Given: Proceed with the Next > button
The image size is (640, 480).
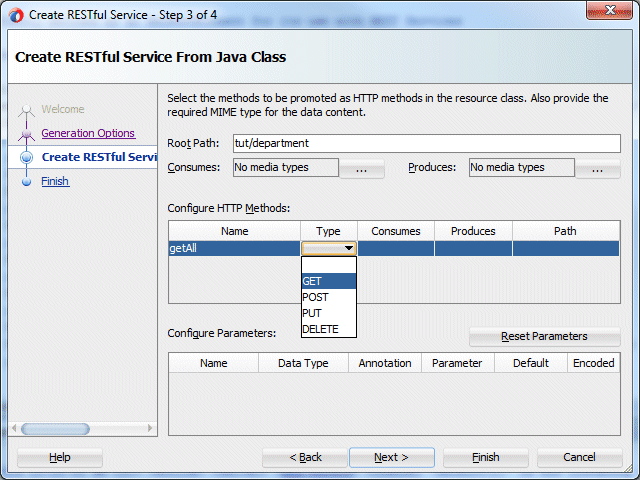Looking at the screenshot, I should [391, 457].
